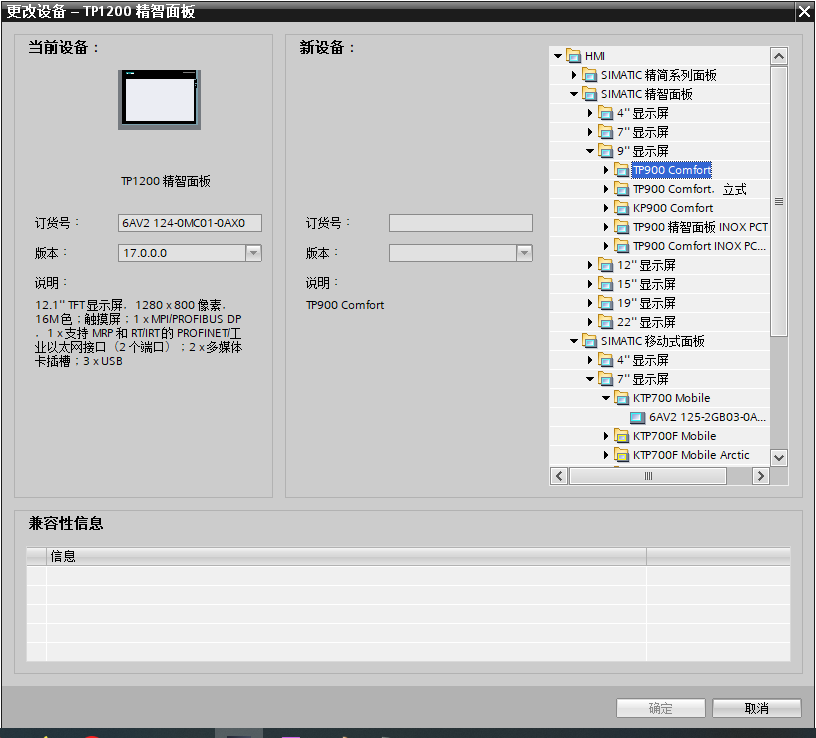This screenshot has height=738, width=816.
Task: Click the vertical scrollbar thumb
Action: [x=779, y=201]
